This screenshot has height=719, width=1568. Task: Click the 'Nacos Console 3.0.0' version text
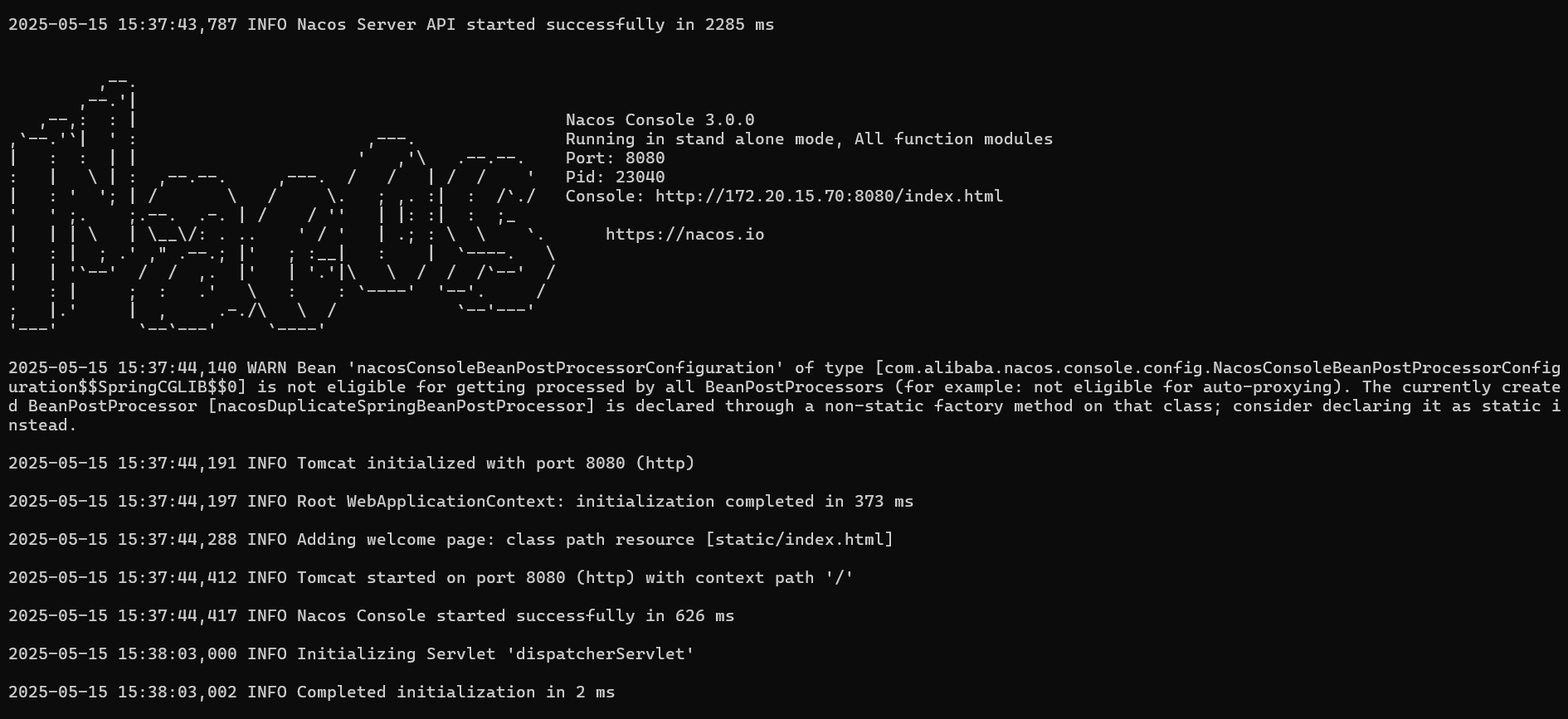660,120
